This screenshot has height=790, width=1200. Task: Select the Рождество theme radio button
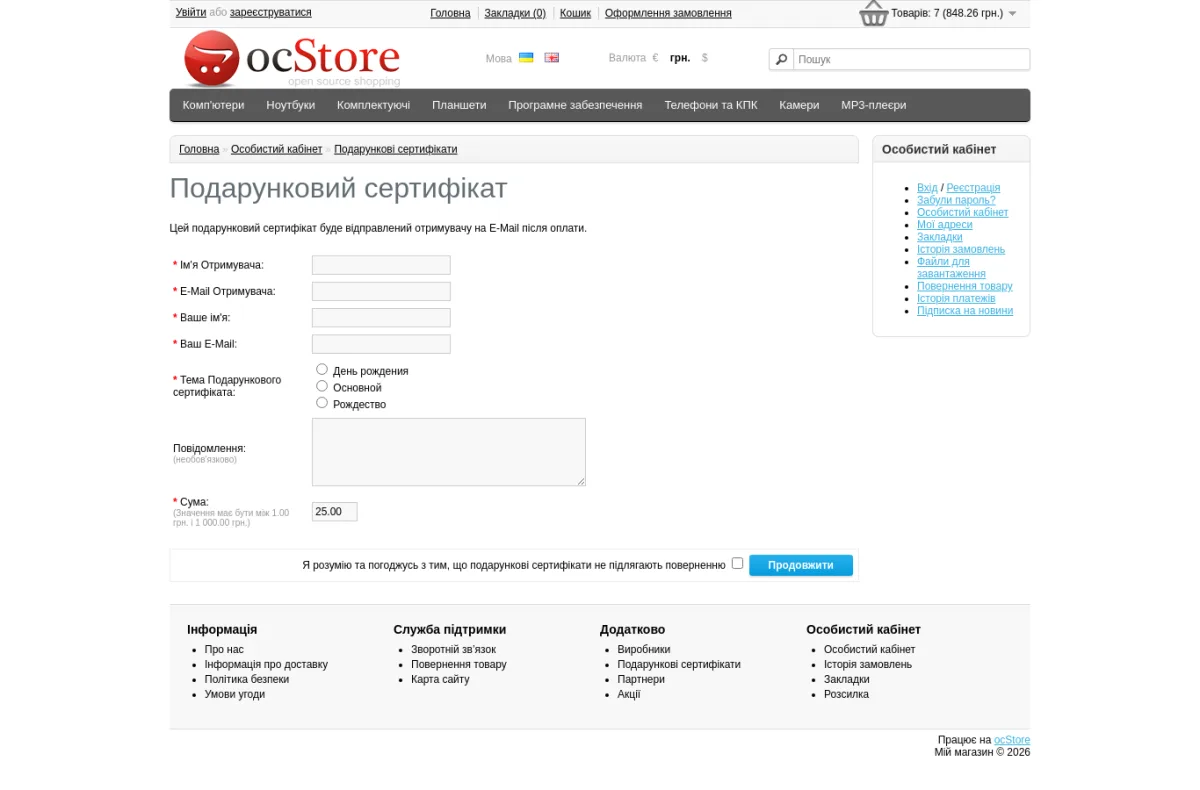(x=322, y=402)
